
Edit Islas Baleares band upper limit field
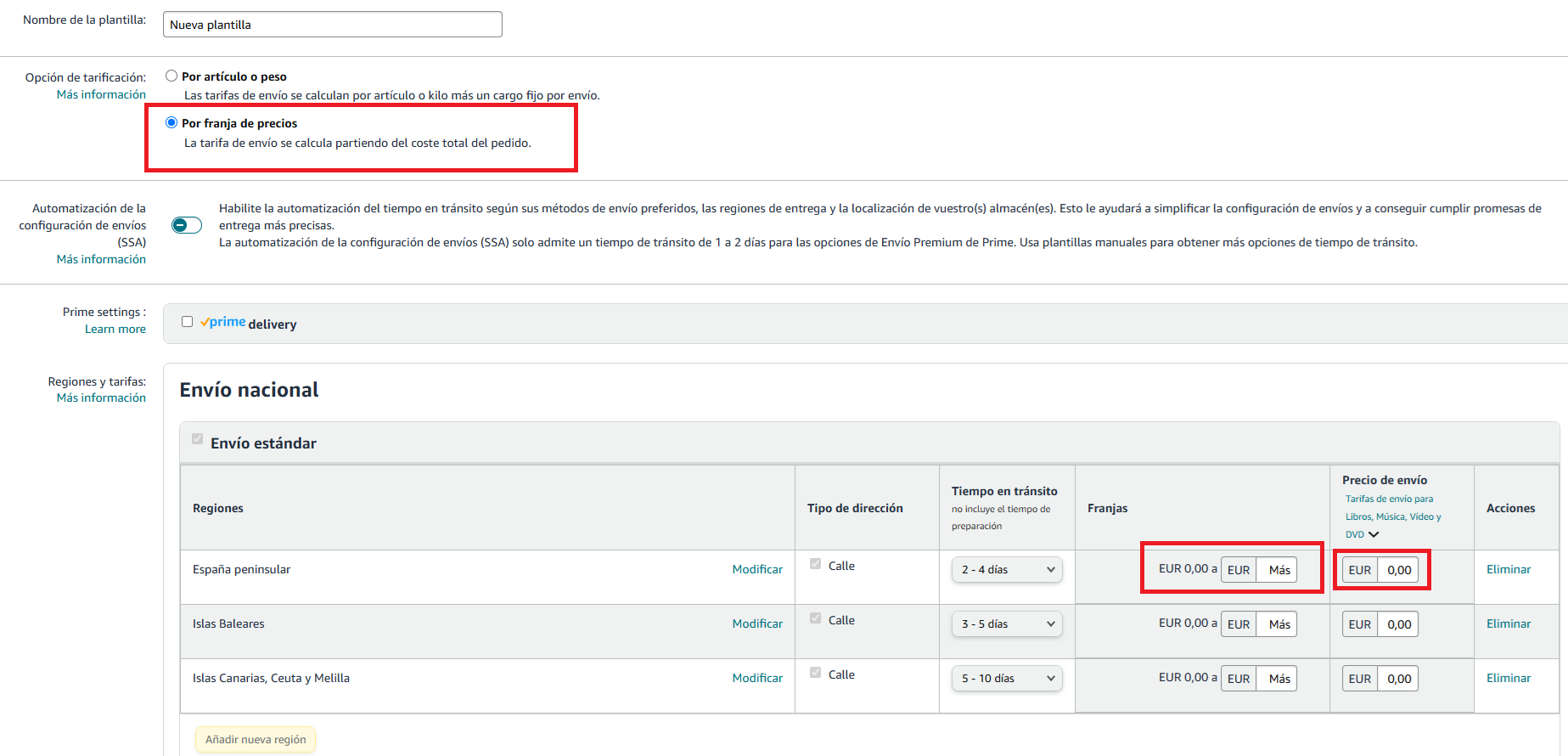[x=1277, y=624]
